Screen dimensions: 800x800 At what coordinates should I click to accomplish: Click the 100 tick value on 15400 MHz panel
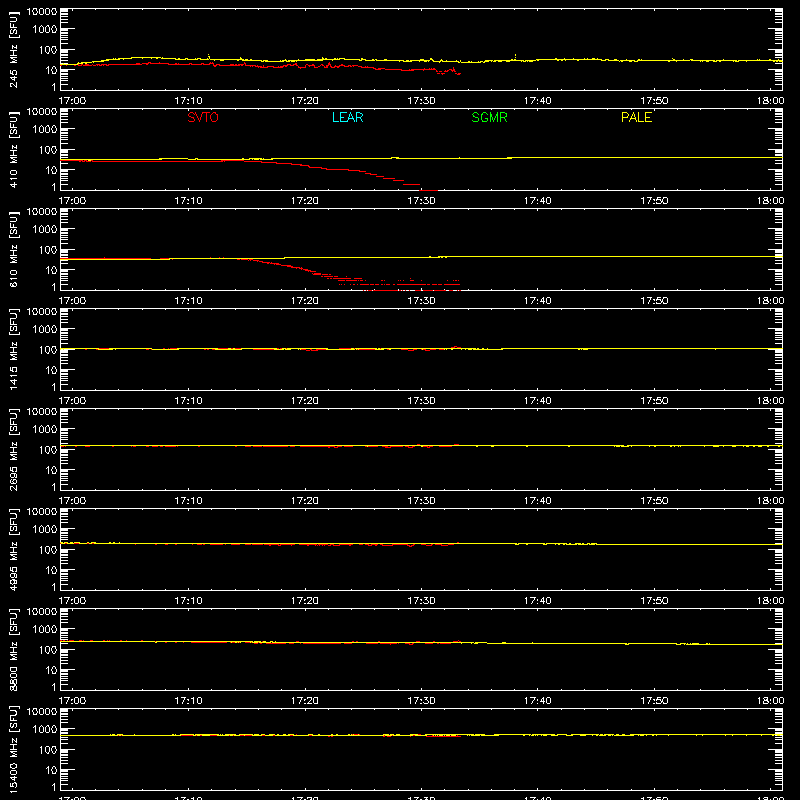(48, 750)
